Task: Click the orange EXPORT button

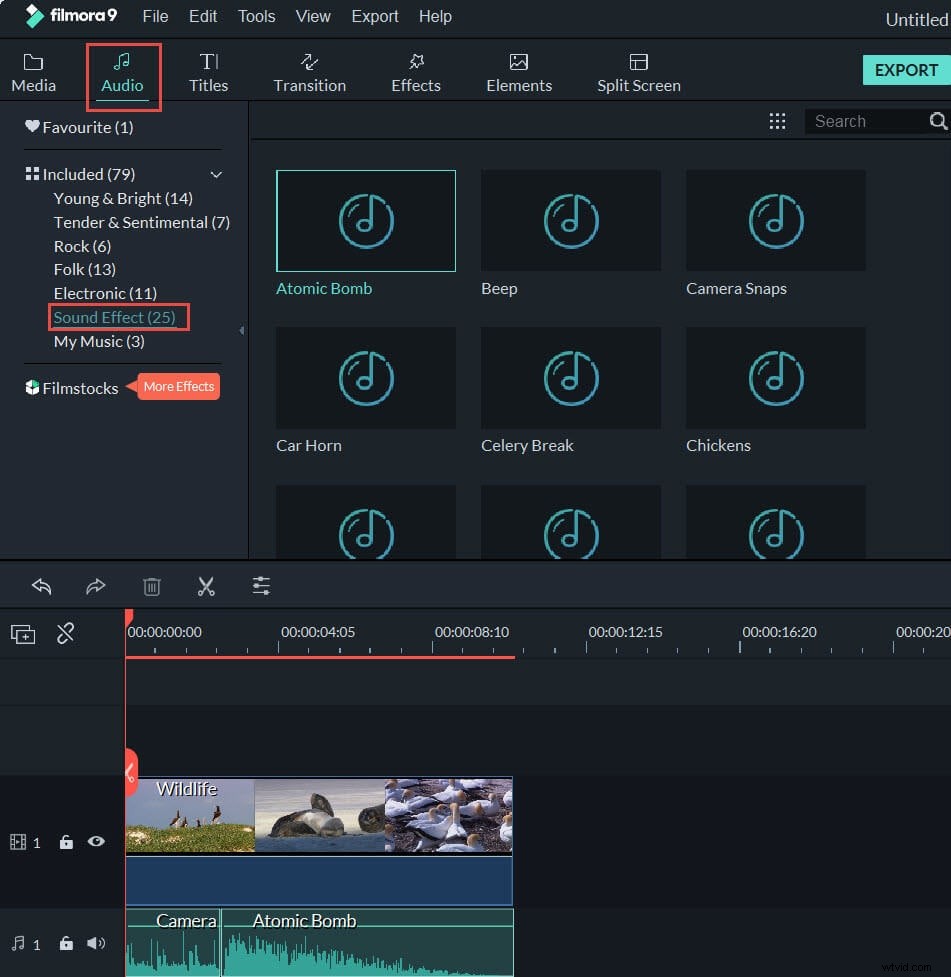Action: click(x=905, y=70)
